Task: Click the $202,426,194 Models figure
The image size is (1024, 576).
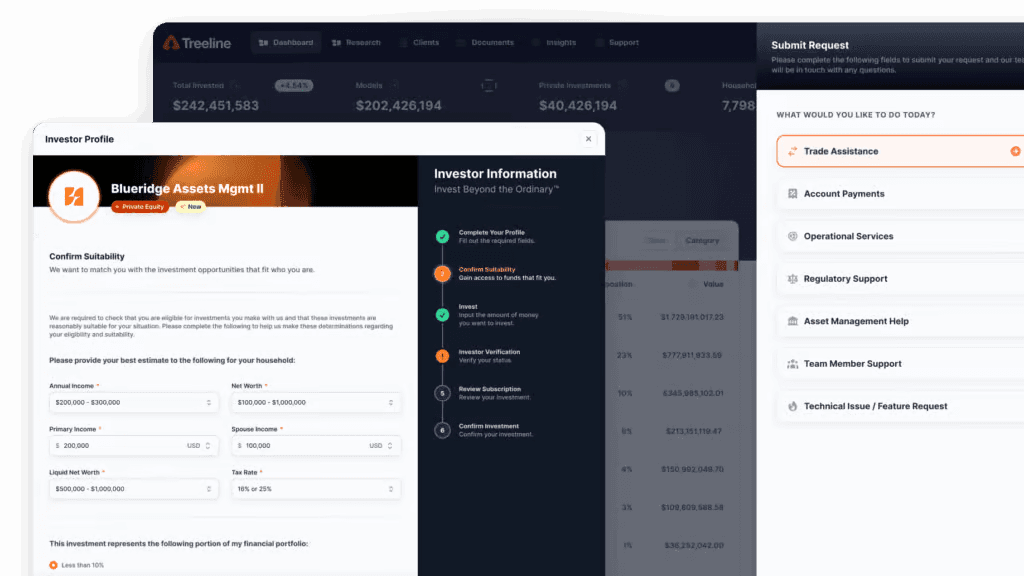Action: tap(398, 105)
